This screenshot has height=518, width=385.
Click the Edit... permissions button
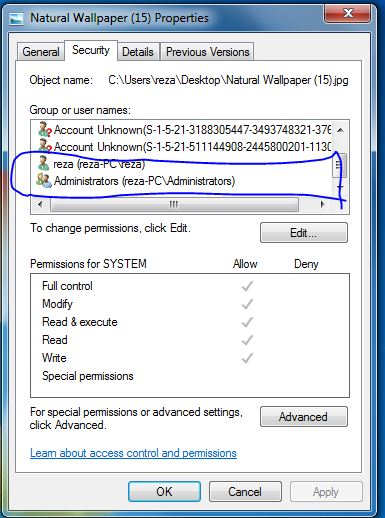(304, 233)
